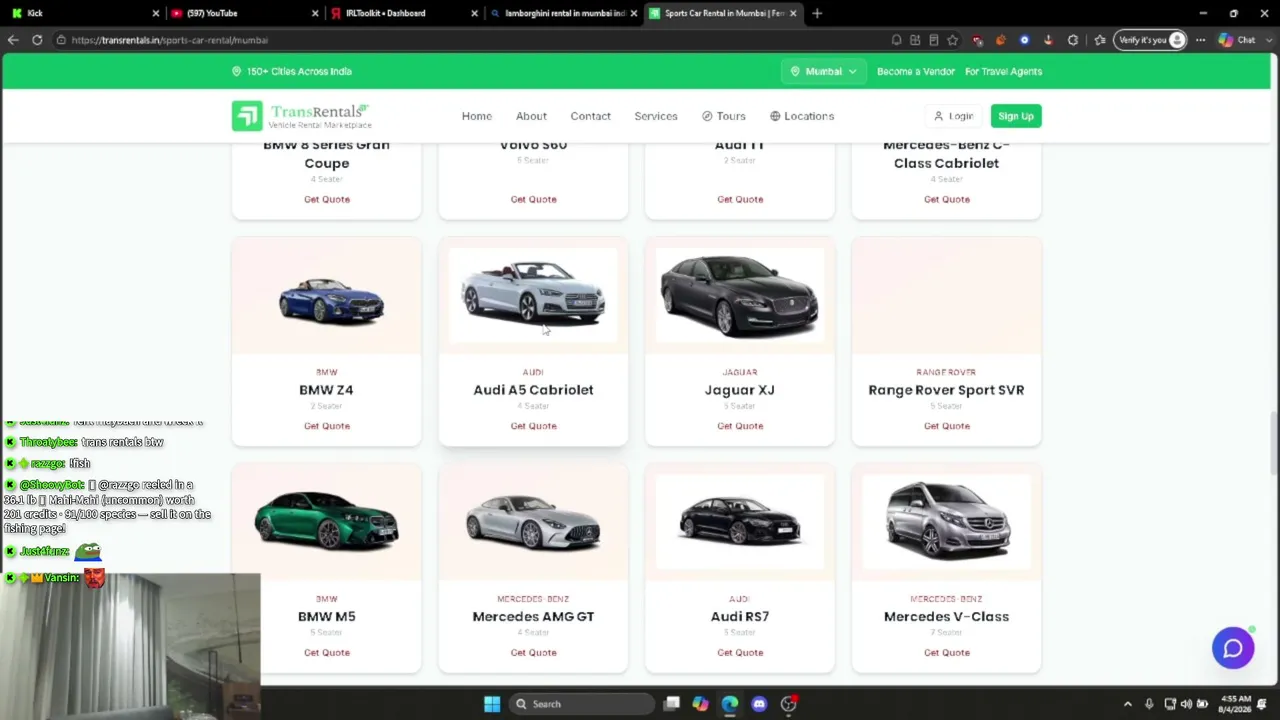This screenshot has width=1280, height=720.
Task: Open the Favorites list icon
Action: tap(1100, 40)
